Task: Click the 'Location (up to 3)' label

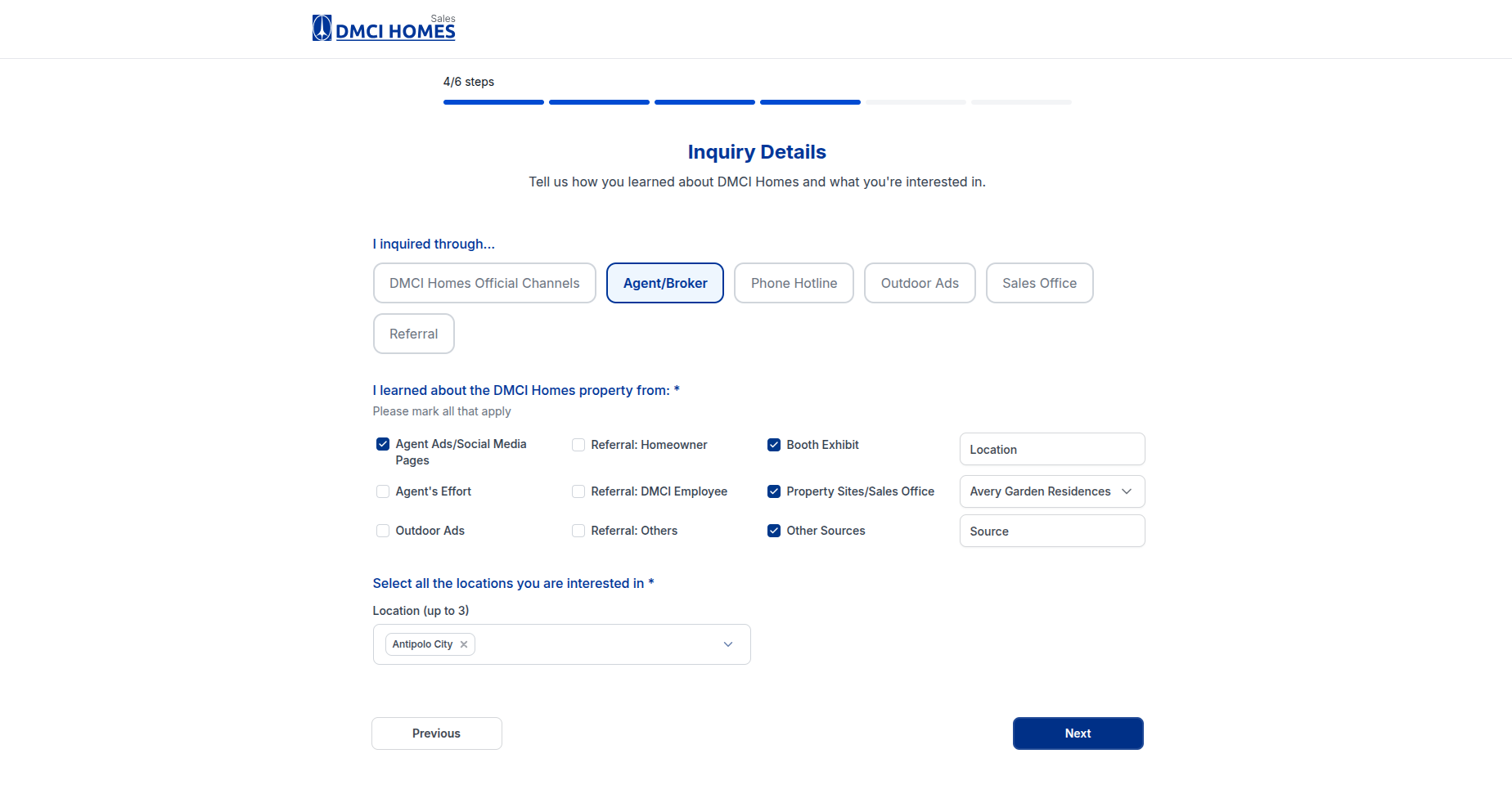Action: click(421, 611)
